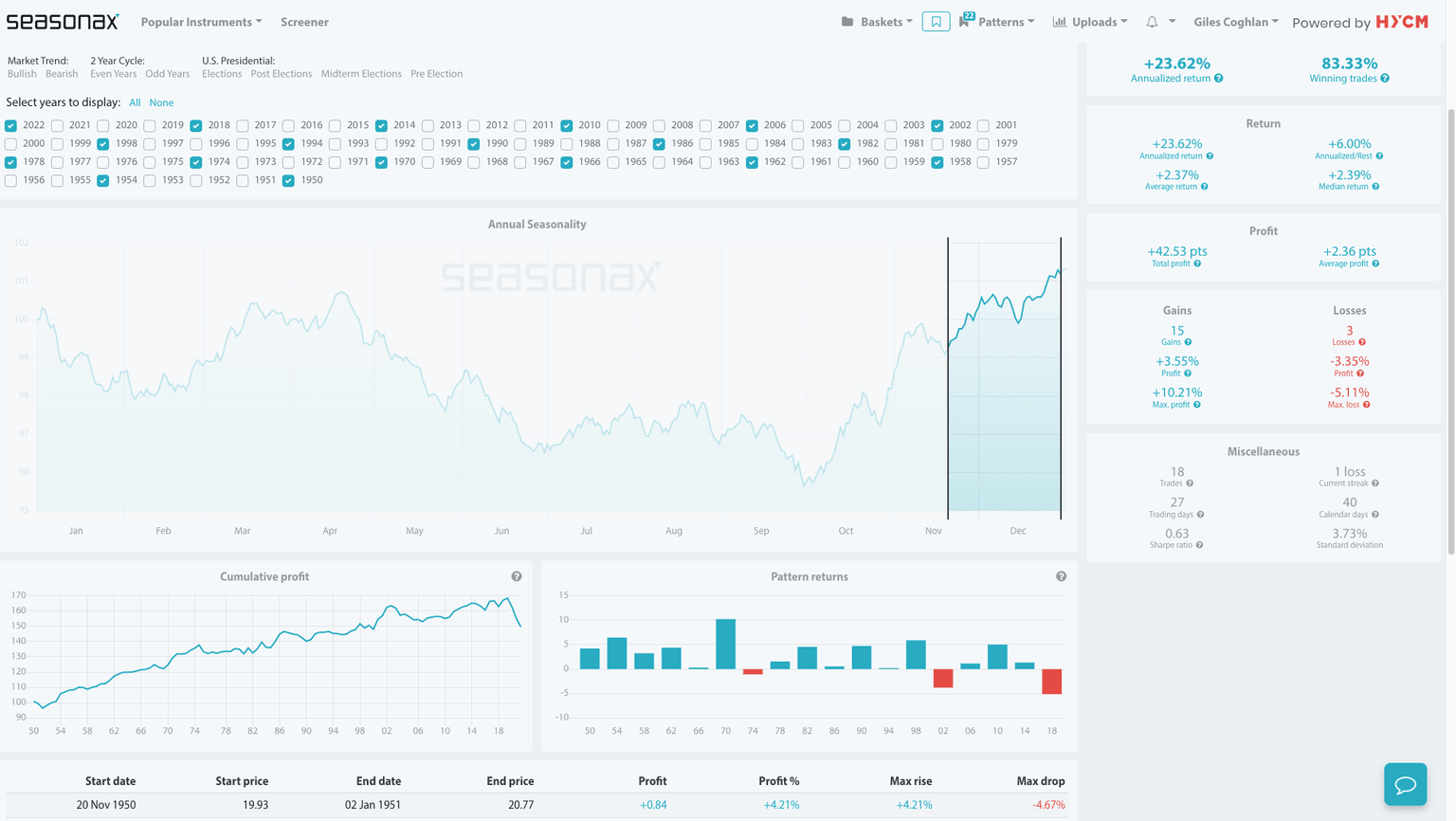Click help icon next to Trades
1456x821 pixels.
(1190, 483)
